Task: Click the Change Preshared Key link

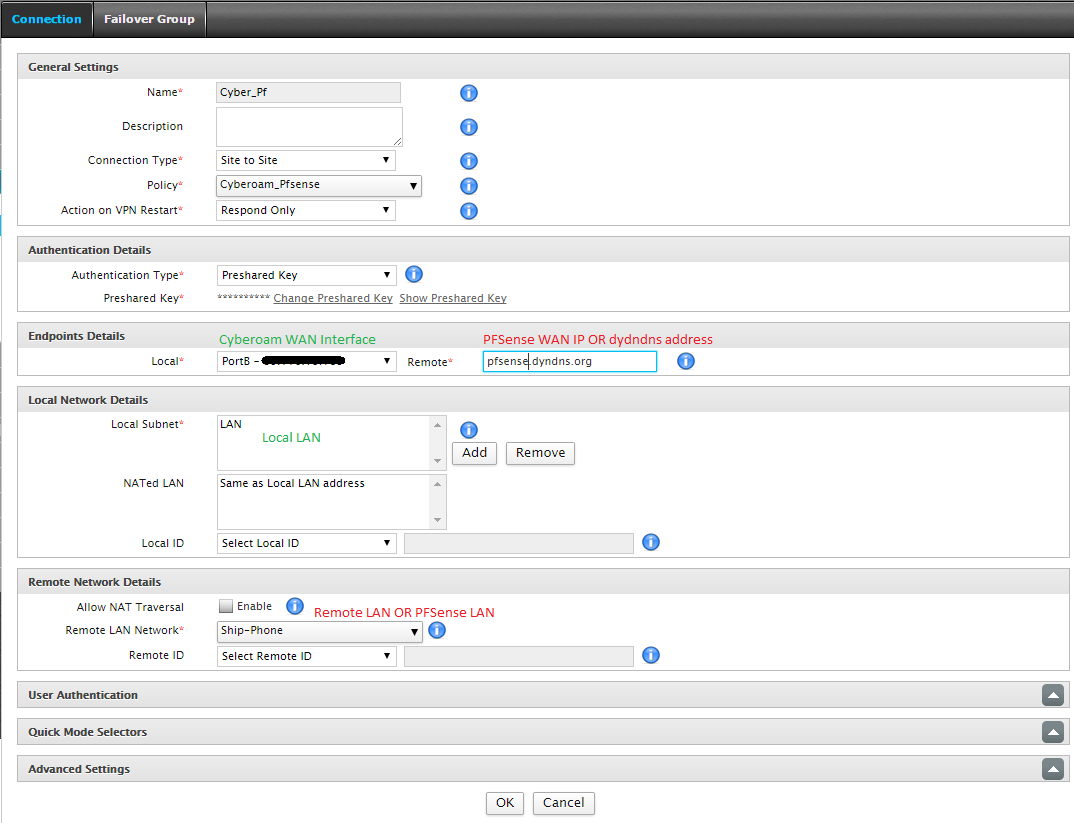Action: [333, 299]
